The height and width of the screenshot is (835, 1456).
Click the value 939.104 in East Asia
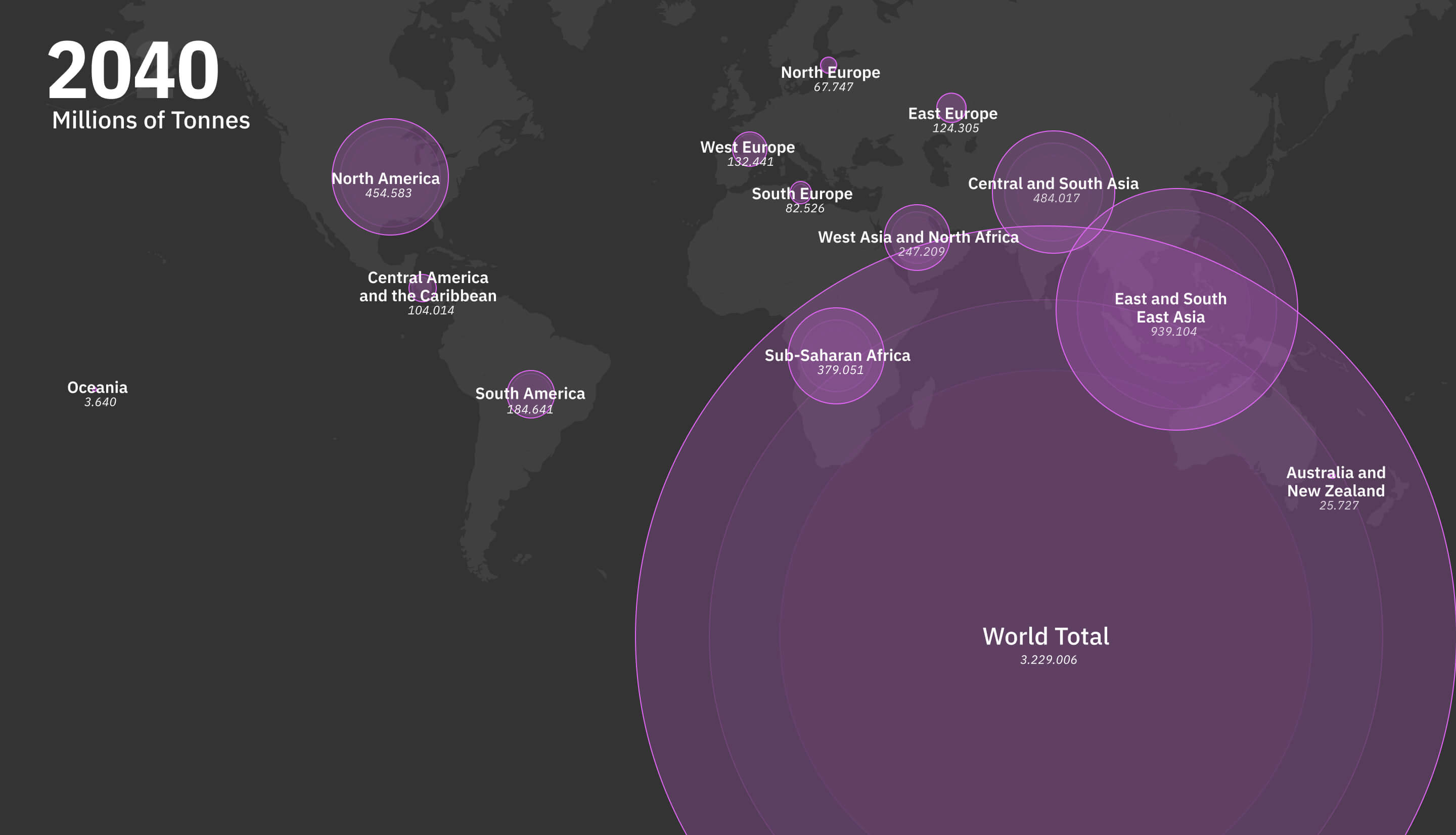1173,332
